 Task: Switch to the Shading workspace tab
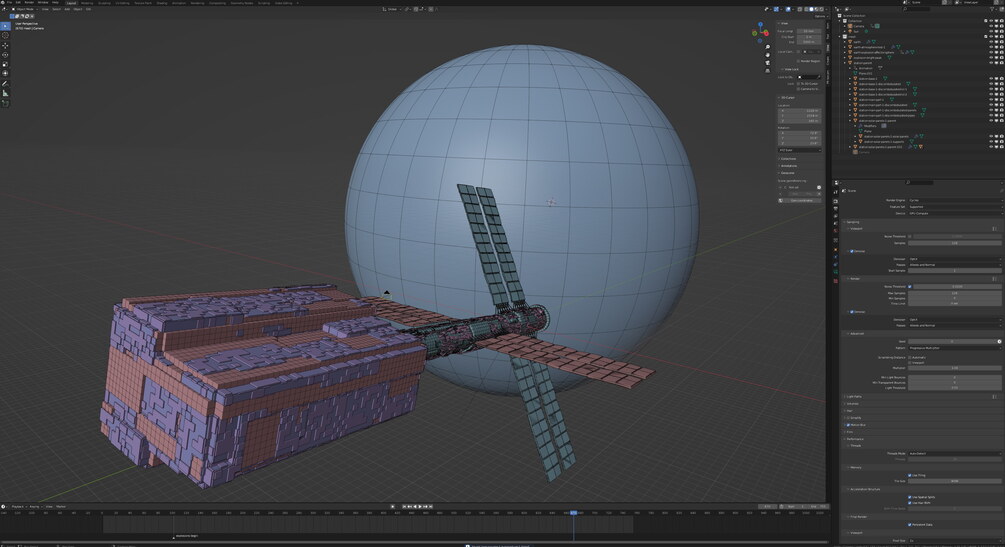(162, 3)
